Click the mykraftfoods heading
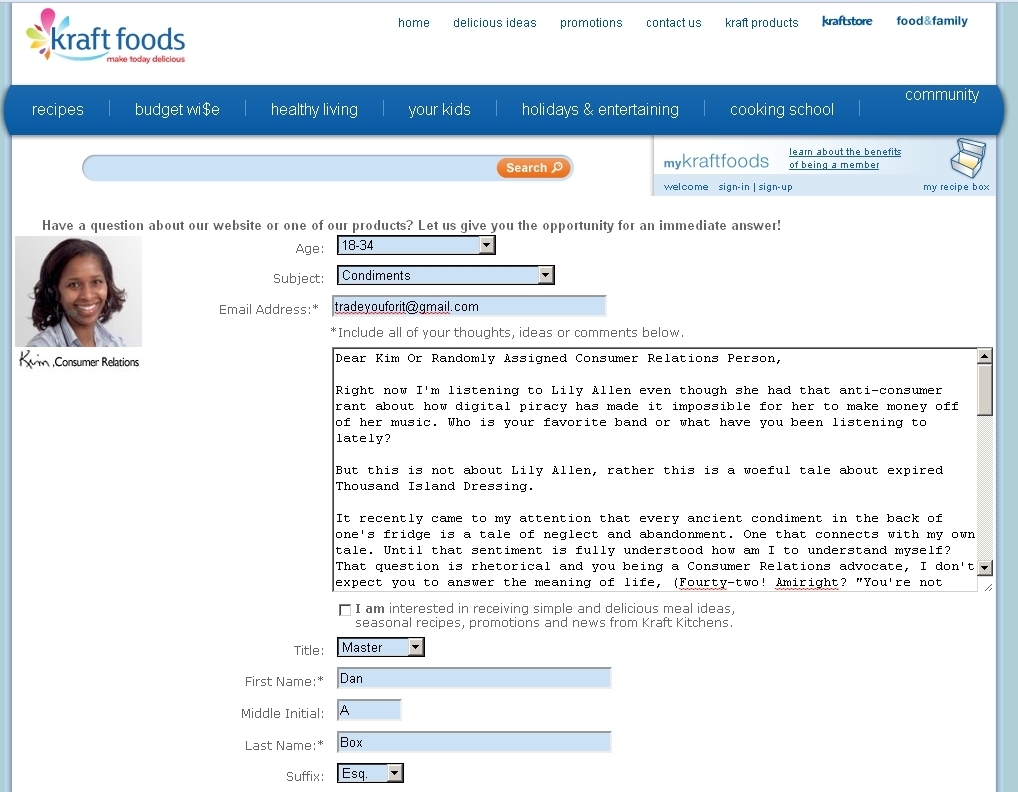This screenshot has width=1018, height=792. (x=716, y=161)
